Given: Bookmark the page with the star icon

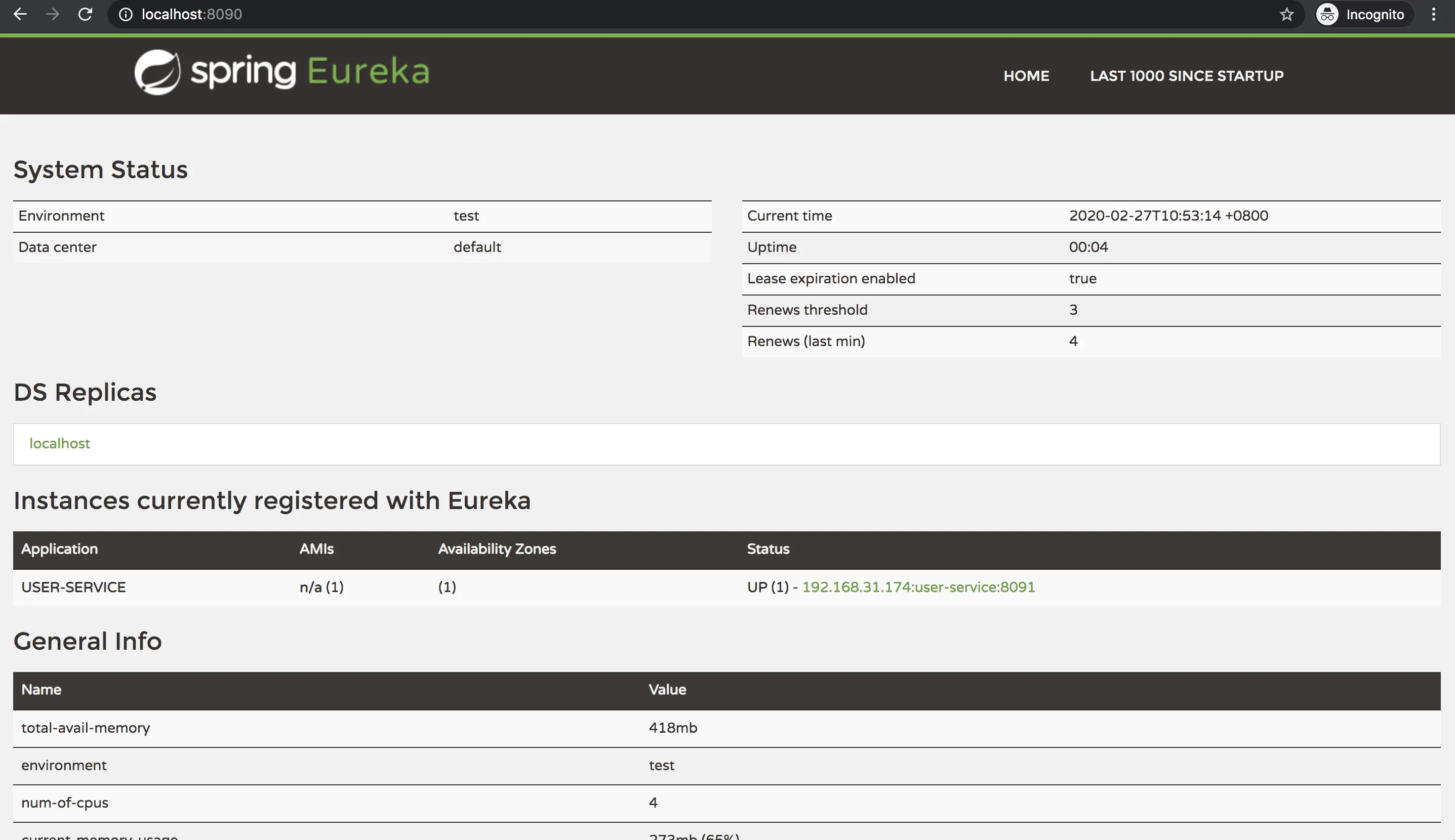Looking at the screenshot, I should pos(1286,15).
